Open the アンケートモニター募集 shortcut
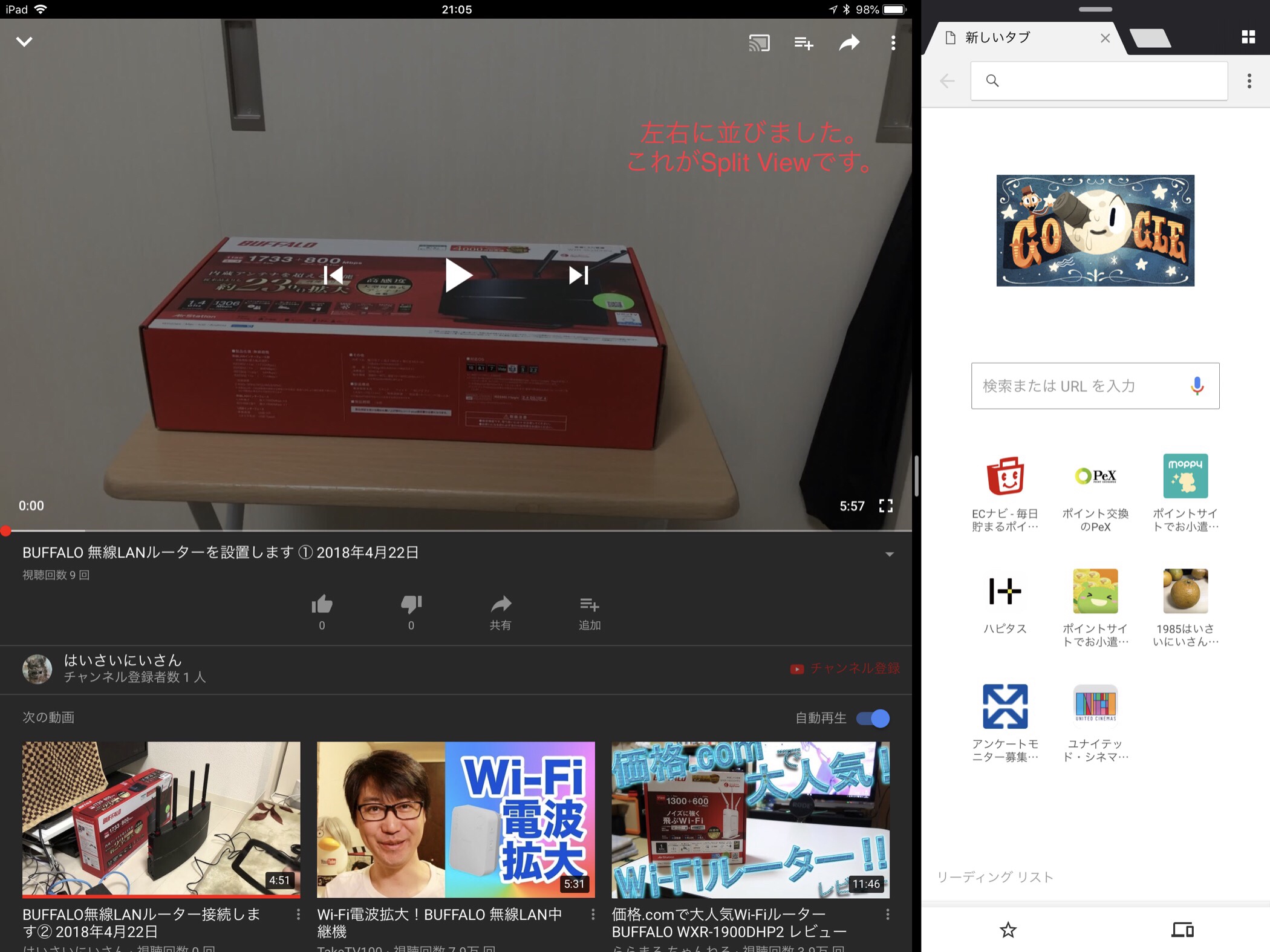 click(1005, 723)
